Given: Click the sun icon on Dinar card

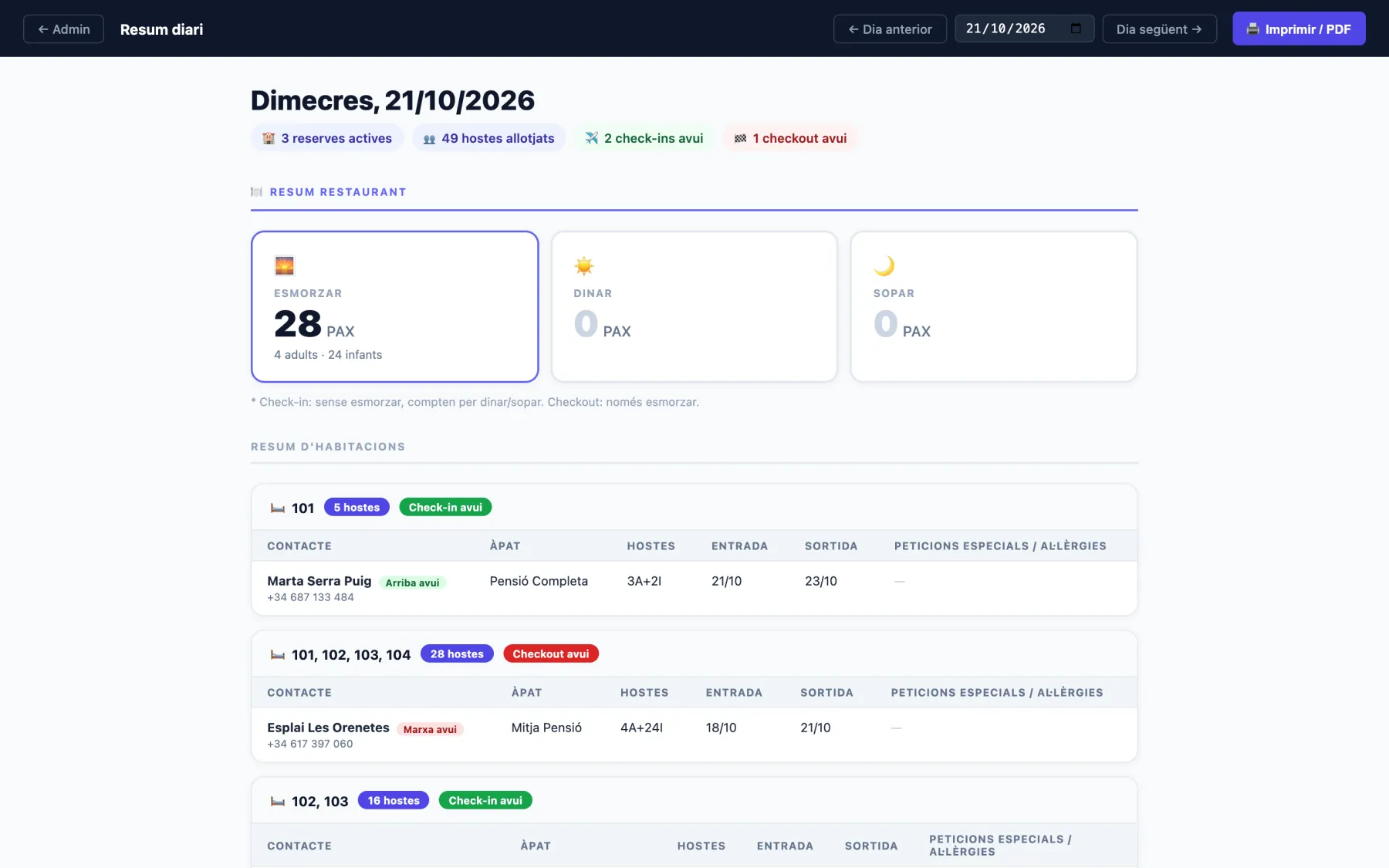Looking at the screenshot, I should tap(584, 265).
